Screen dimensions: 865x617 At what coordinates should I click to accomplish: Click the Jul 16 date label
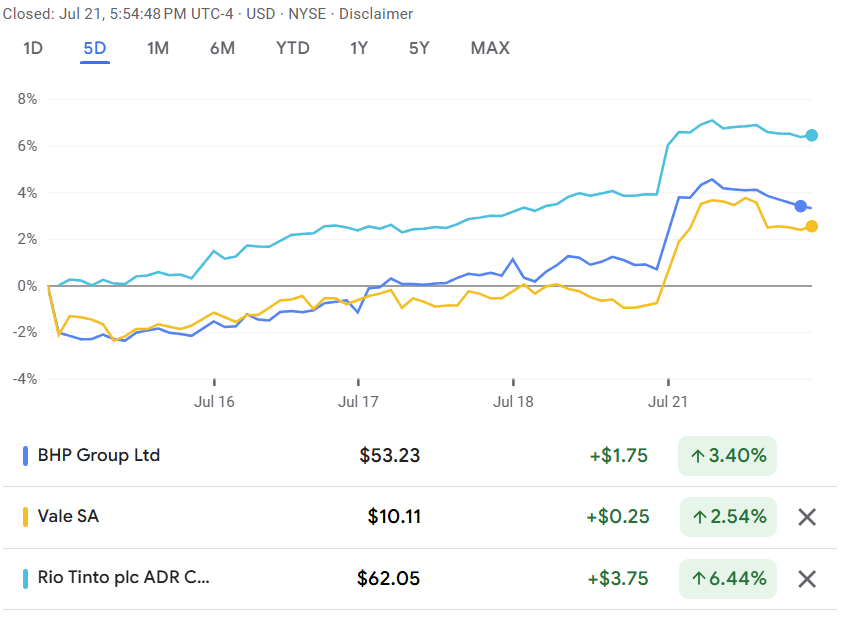pos(214,402)
